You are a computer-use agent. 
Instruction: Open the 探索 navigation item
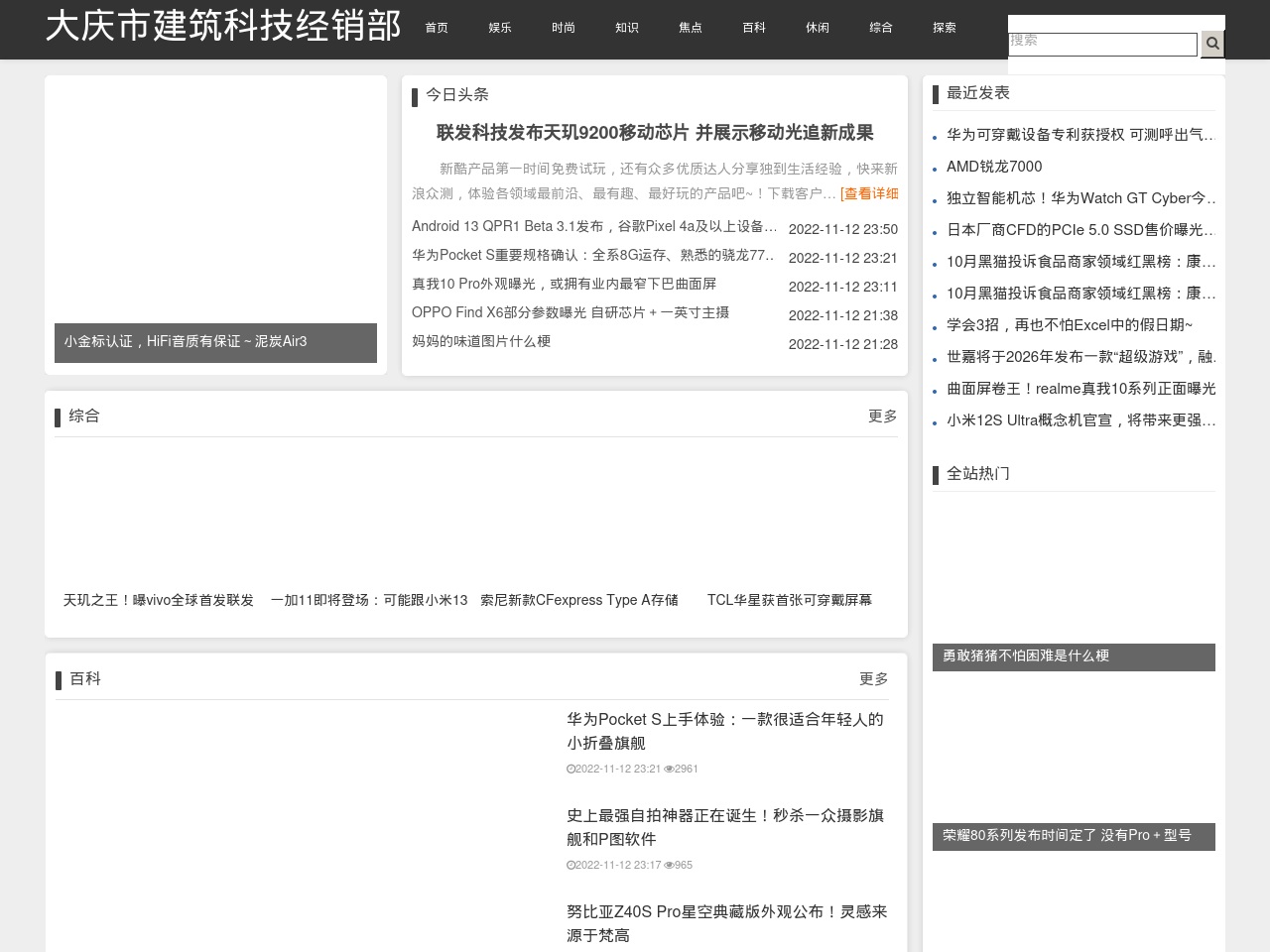pyautogui.click(x=945, y=28)
